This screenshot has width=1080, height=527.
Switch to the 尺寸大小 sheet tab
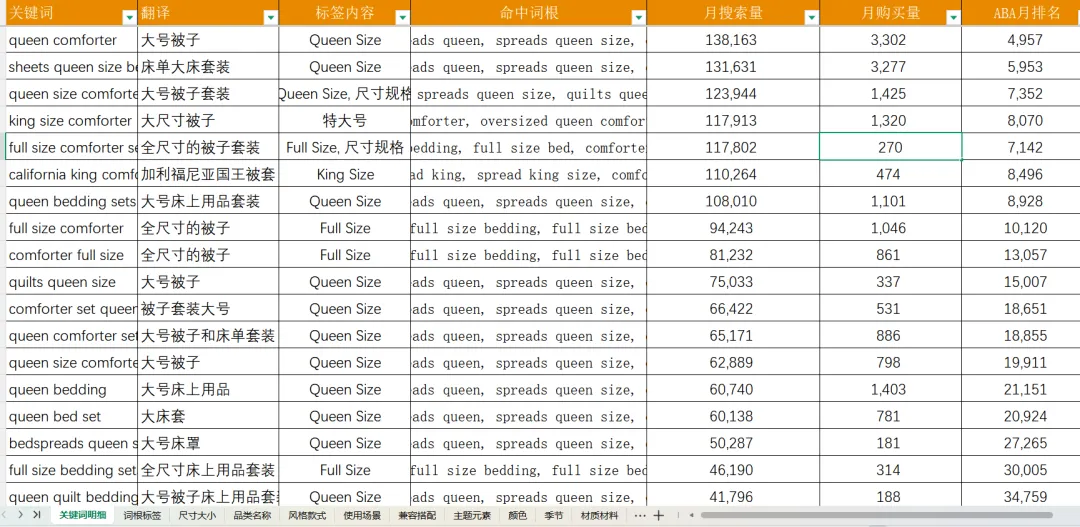pyautogui.click(x=197, y=515)
